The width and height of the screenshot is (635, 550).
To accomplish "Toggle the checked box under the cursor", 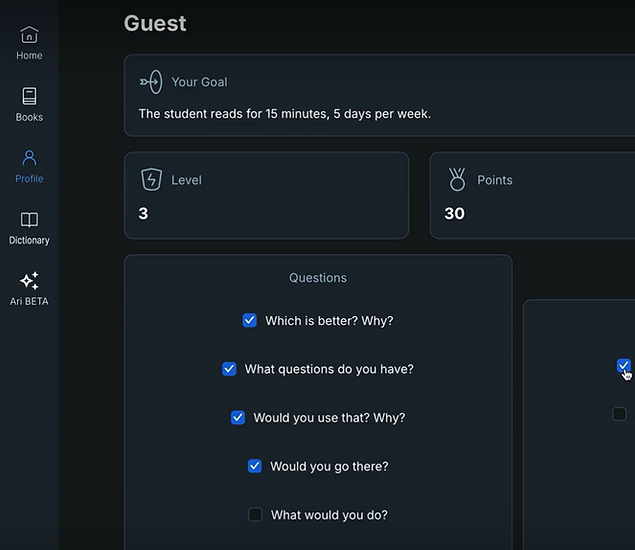I will click(623, 366).
